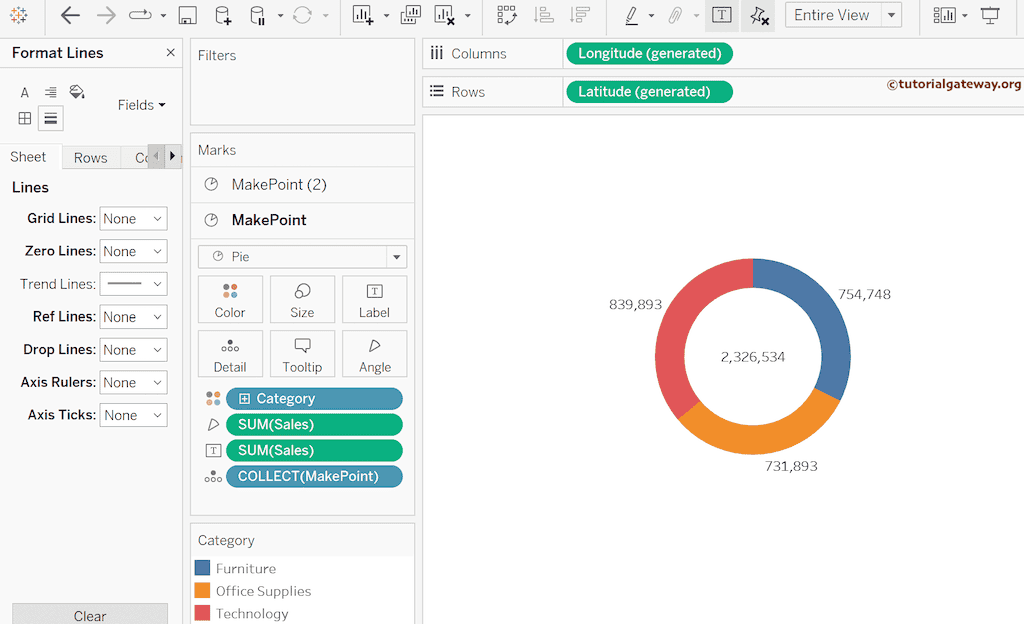Click the Detail marks button
Image resolution: width=1024 pixels, height=624 pixels.
click(x=230, y=354)
